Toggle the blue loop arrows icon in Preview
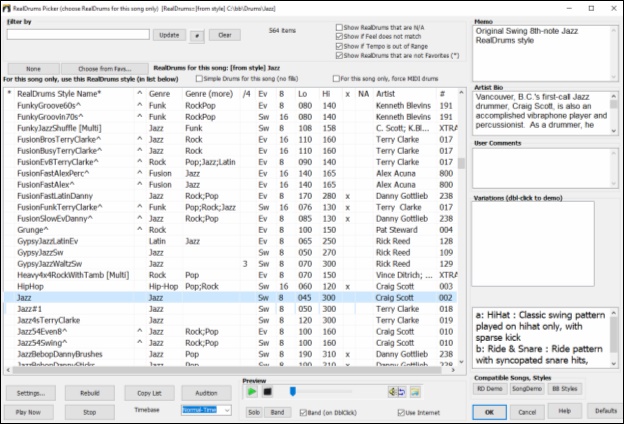 tap(402, 392)
